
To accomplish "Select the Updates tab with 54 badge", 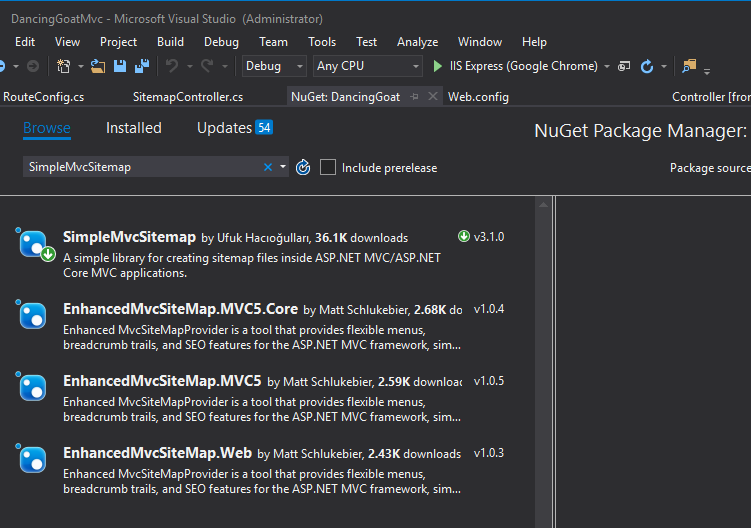I will (235, 128).
